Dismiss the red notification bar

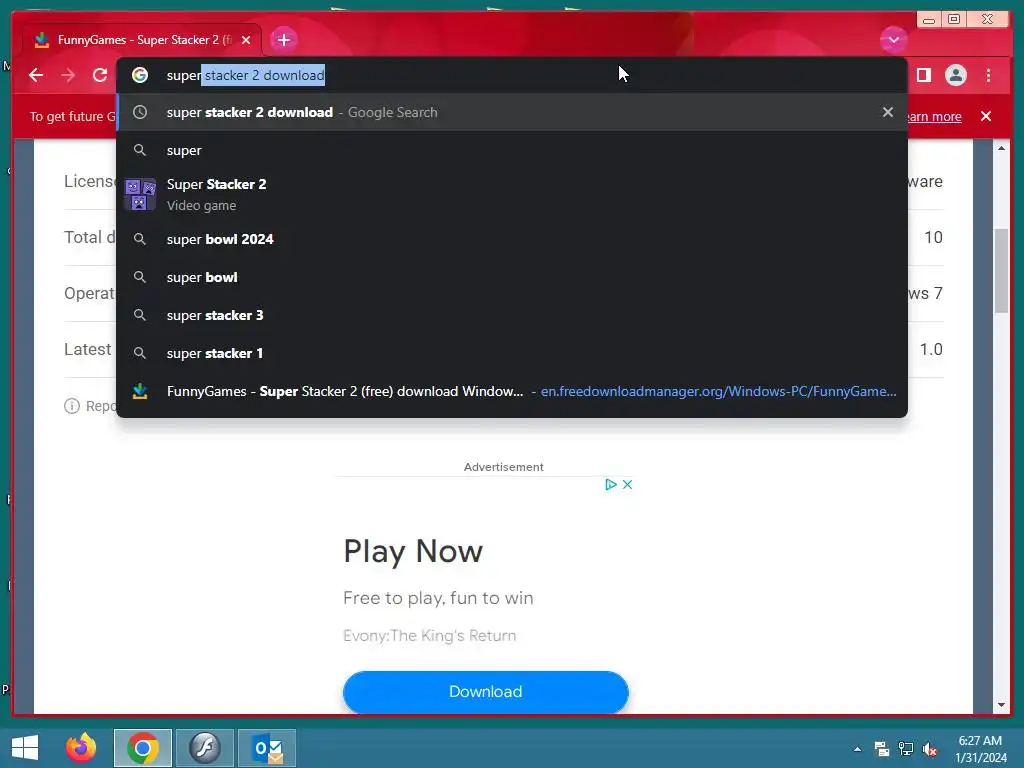point(986,116)
